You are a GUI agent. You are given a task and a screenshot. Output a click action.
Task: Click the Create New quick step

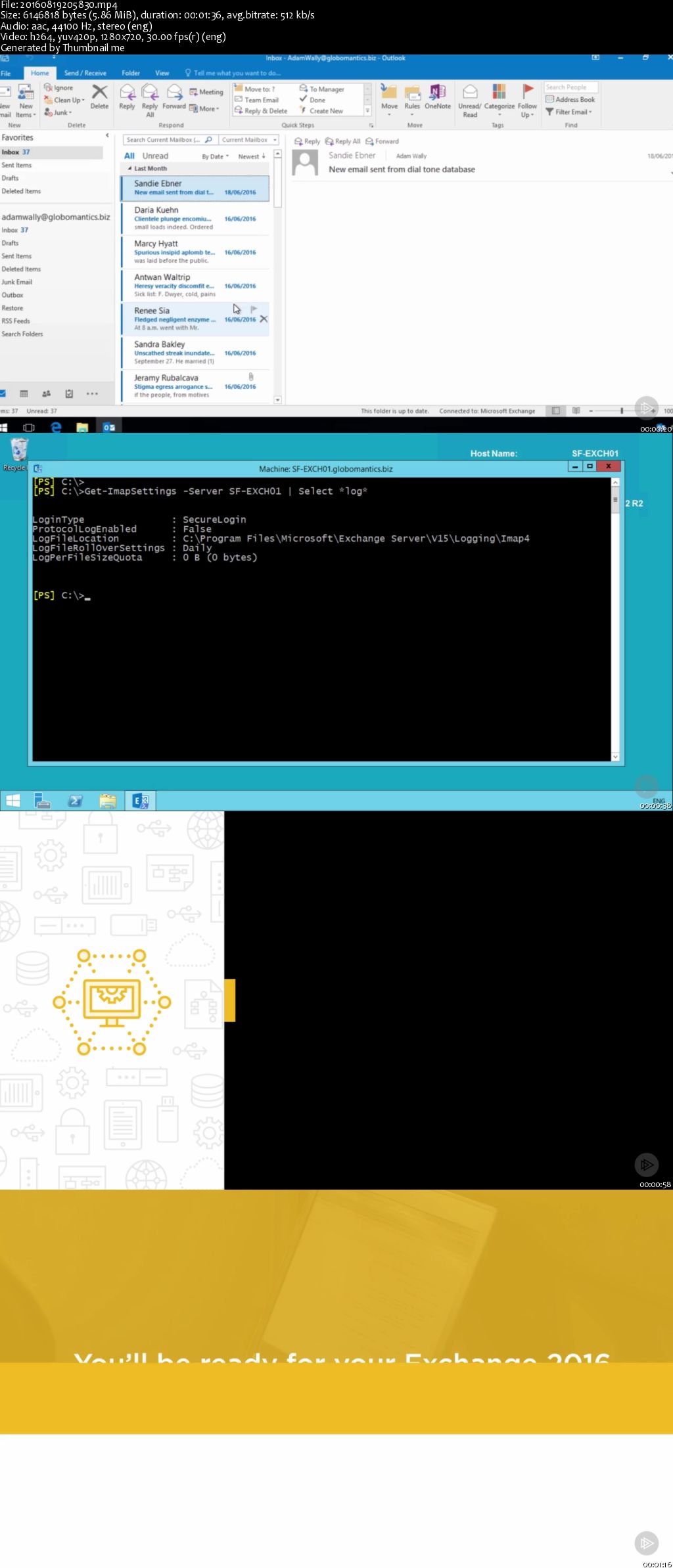321,111
